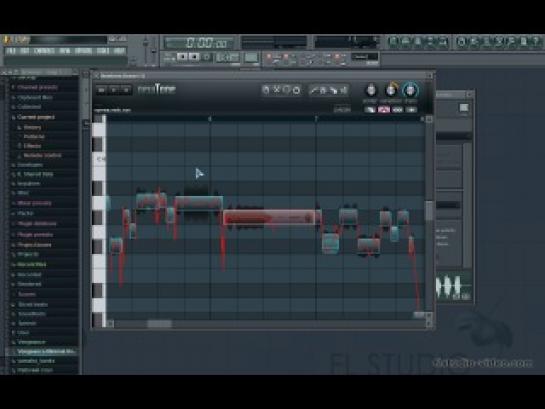The width and height of the screenshot is (545, 409).
Task: Open the EDIT menu
Action: [x=25, y=51]
